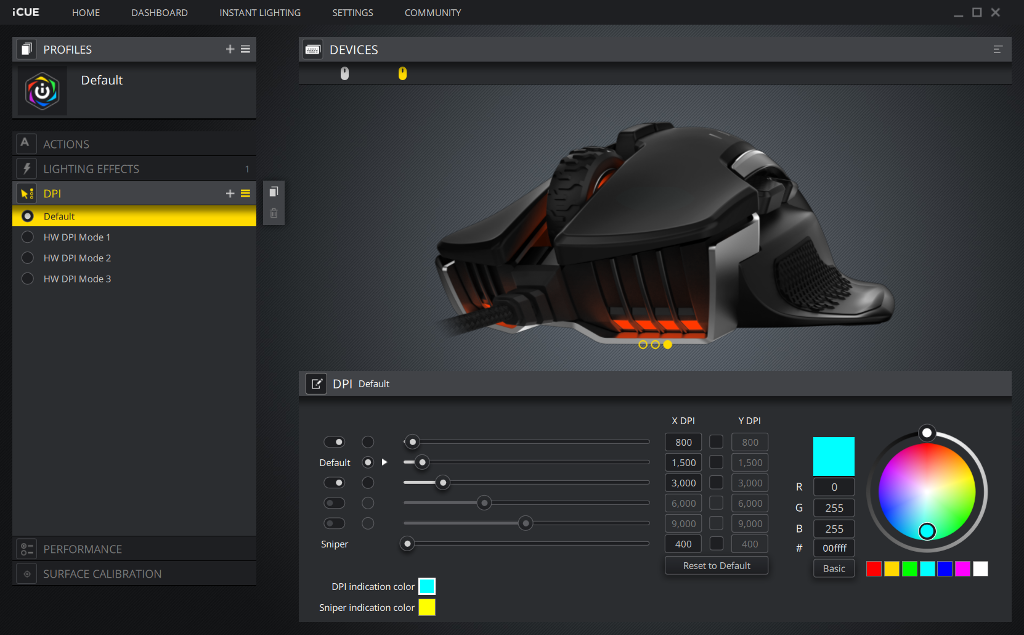Image resolution: width=1024 pixels, height=635 pixels.
Task: Add a new DPI preset with plus icon
Action: 230,193
